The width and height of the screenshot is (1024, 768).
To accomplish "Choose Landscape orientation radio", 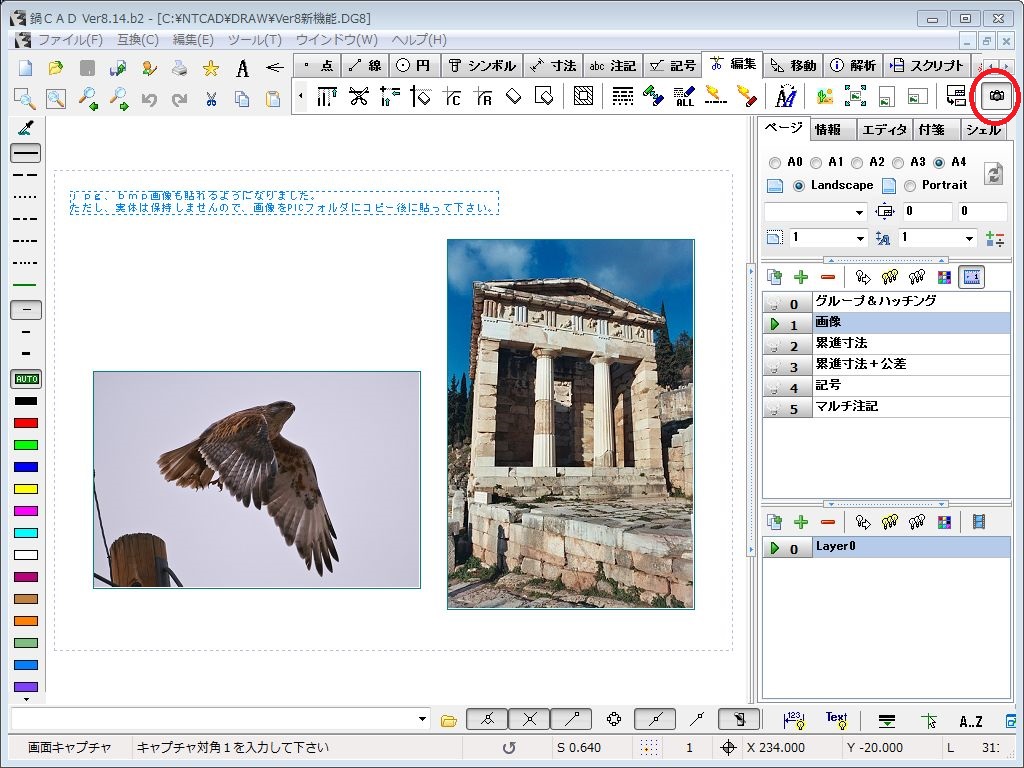I will 798,186.
